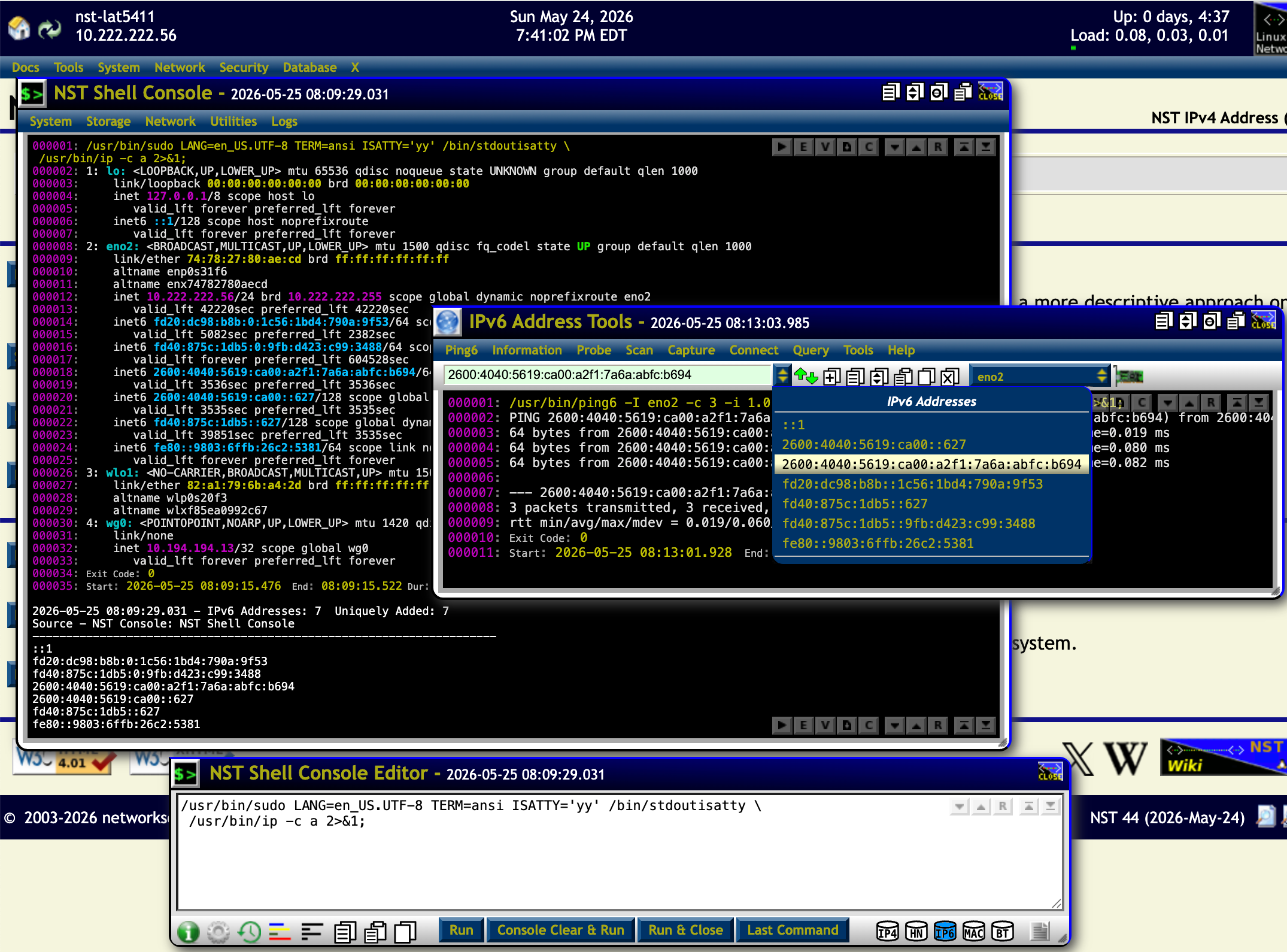Click top E button in NST Shell Console output
The image size is (1287, 952).
click(803, 147)
